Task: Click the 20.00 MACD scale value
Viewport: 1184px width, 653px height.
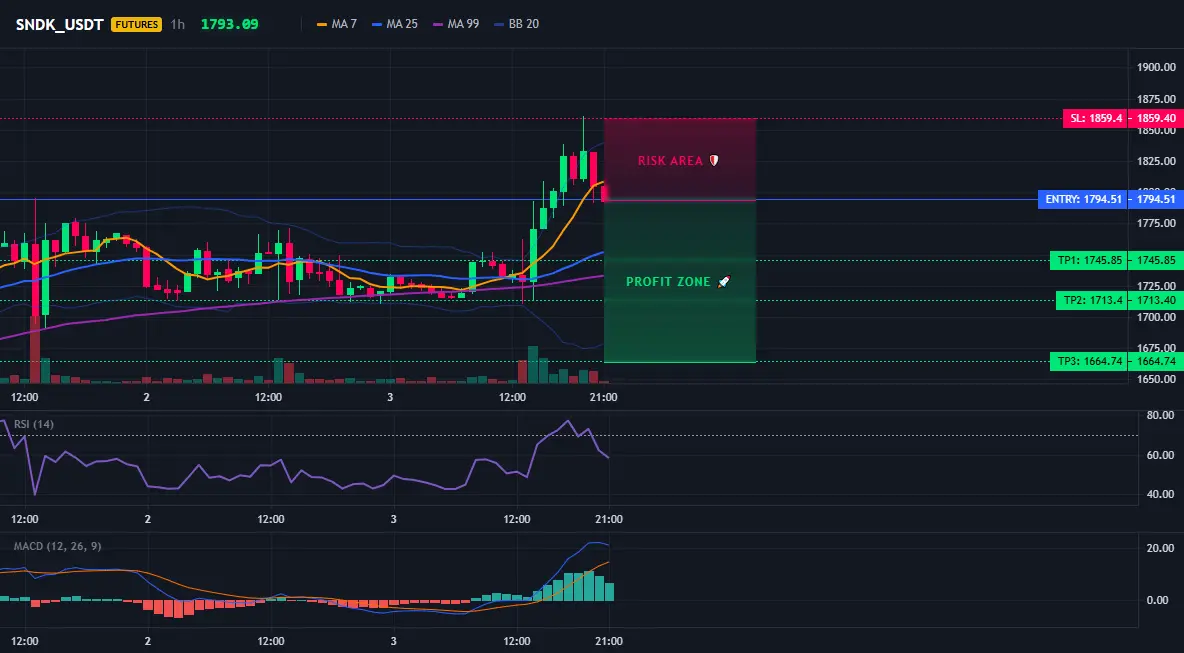Action: coord(1161,548)
